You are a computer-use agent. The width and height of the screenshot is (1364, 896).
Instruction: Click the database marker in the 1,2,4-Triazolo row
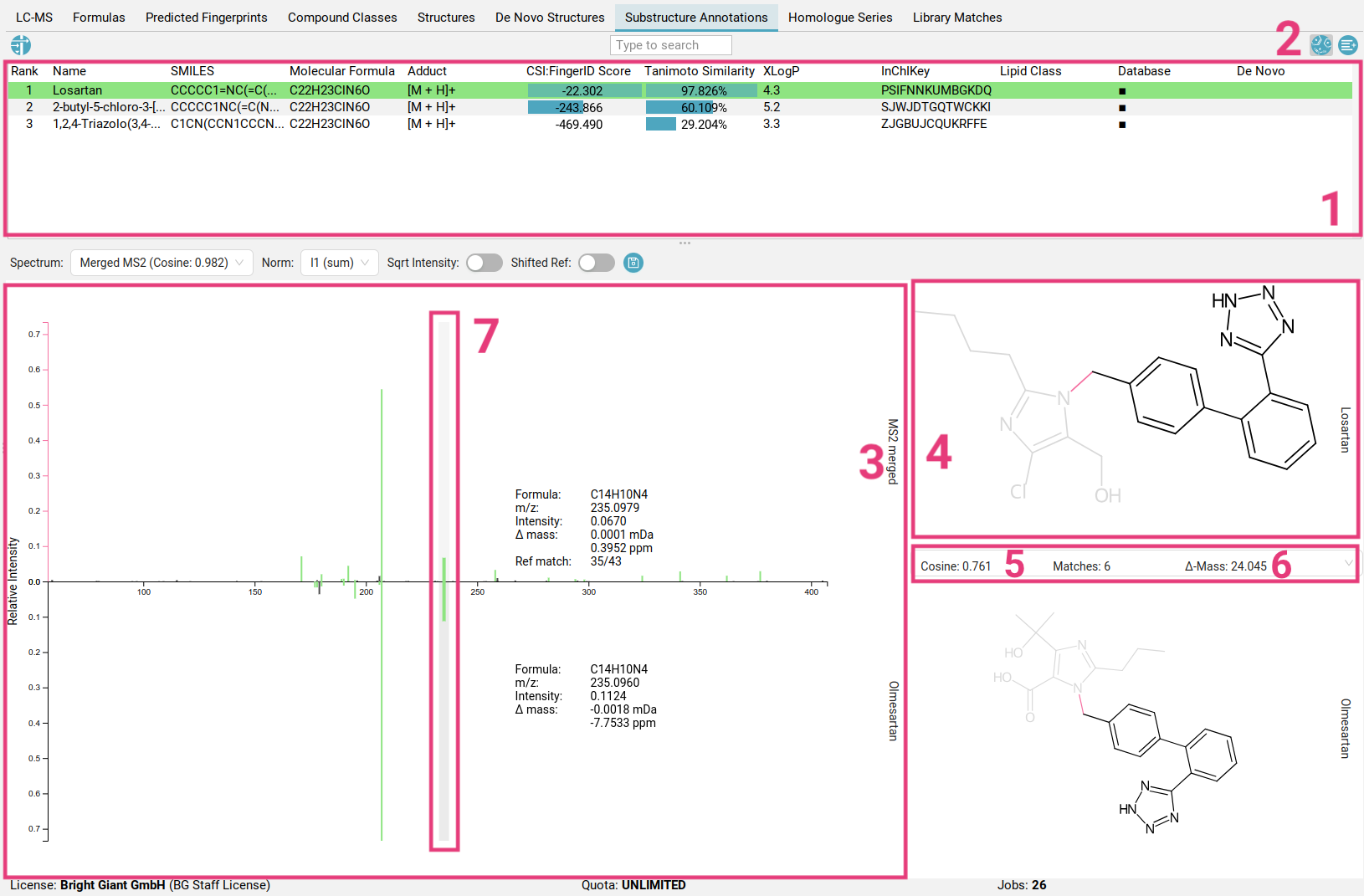click(x=1122, y=125)
